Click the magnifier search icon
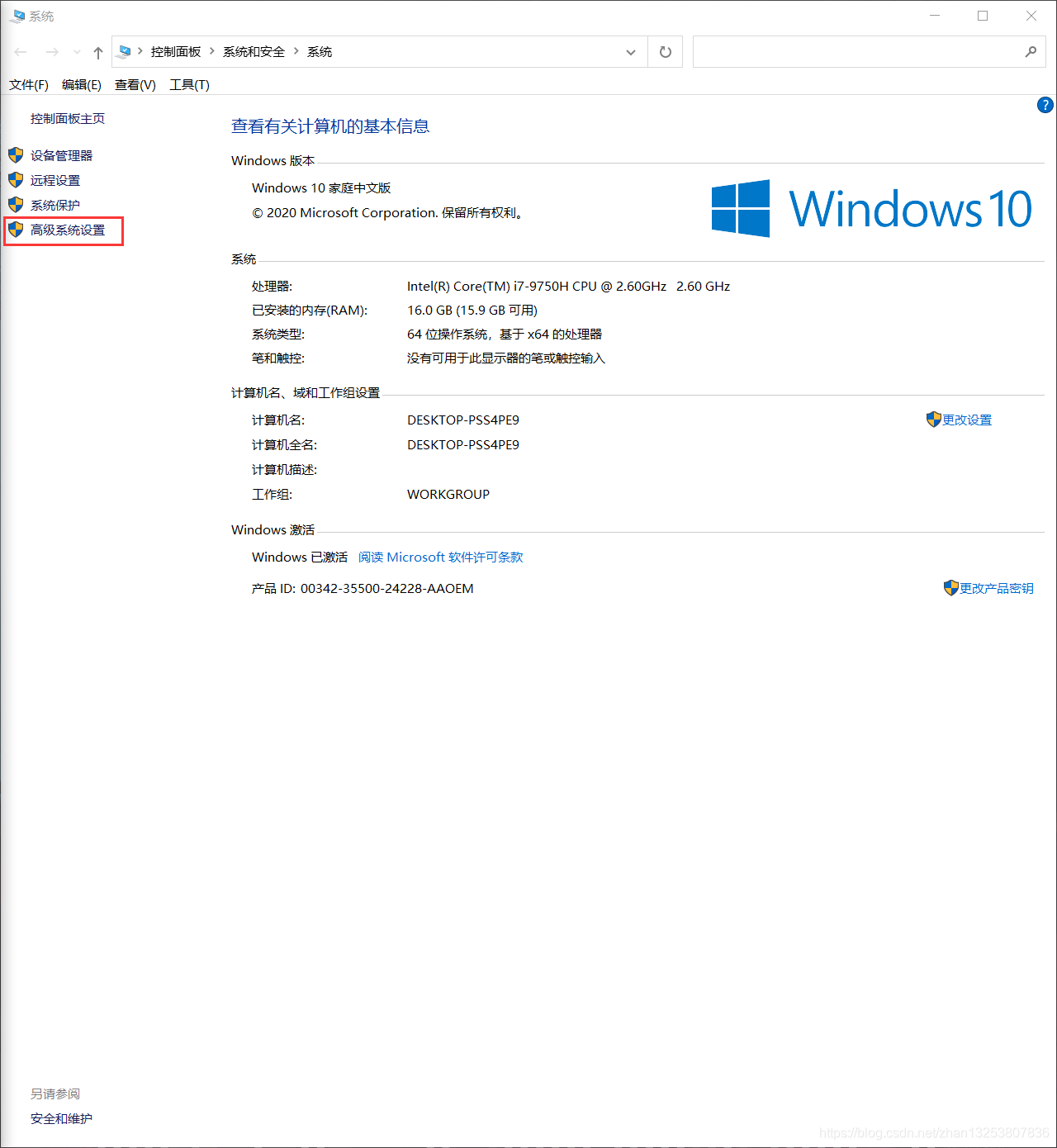This screenshot has height=1148, width=1057. click(x=1031, y=52)
